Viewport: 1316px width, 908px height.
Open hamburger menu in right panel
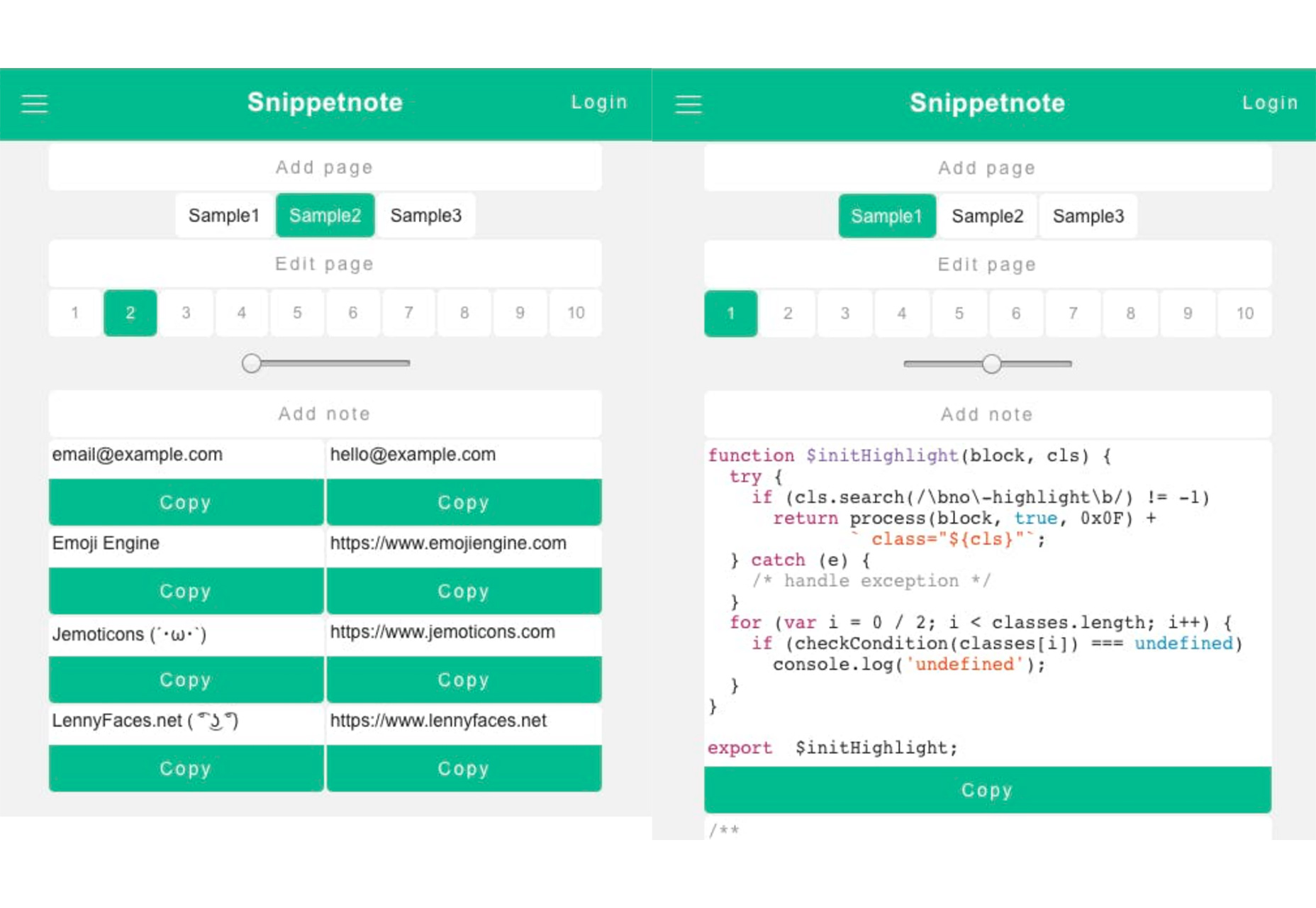coord(688,104)
